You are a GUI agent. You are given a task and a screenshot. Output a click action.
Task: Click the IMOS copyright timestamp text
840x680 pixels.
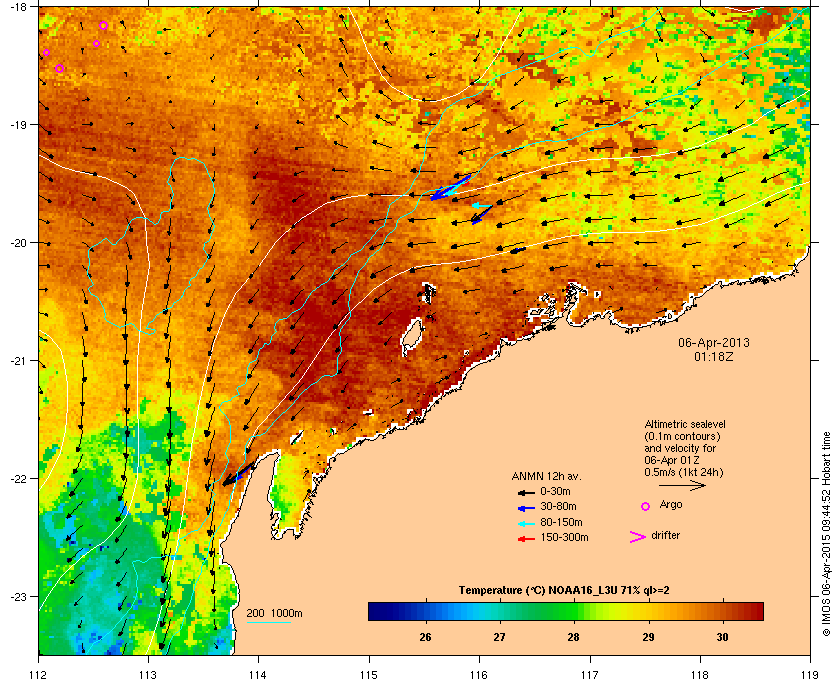(x=826, y=534)
